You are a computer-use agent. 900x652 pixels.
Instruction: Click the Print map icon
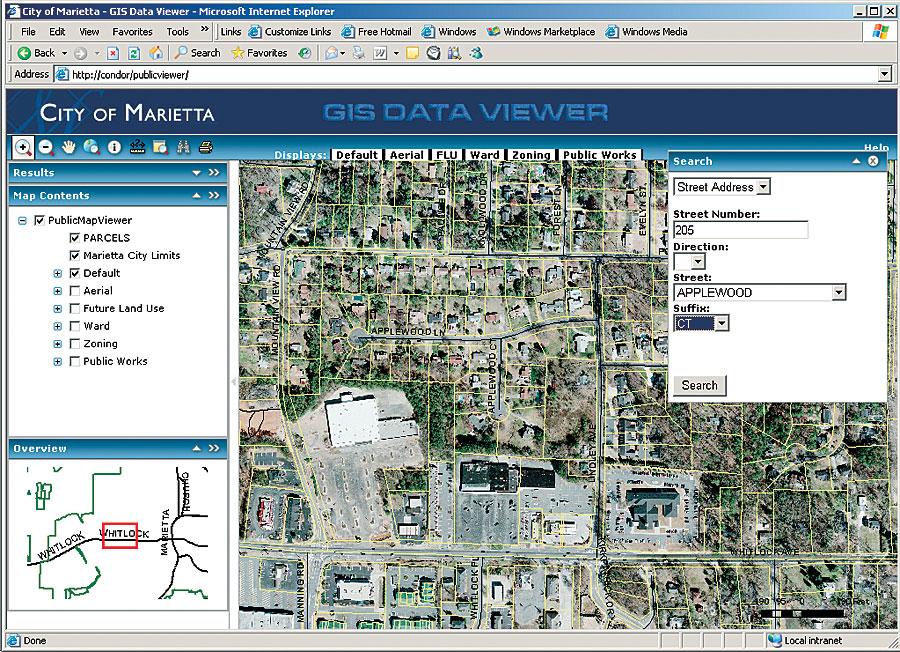pos(205,148)
